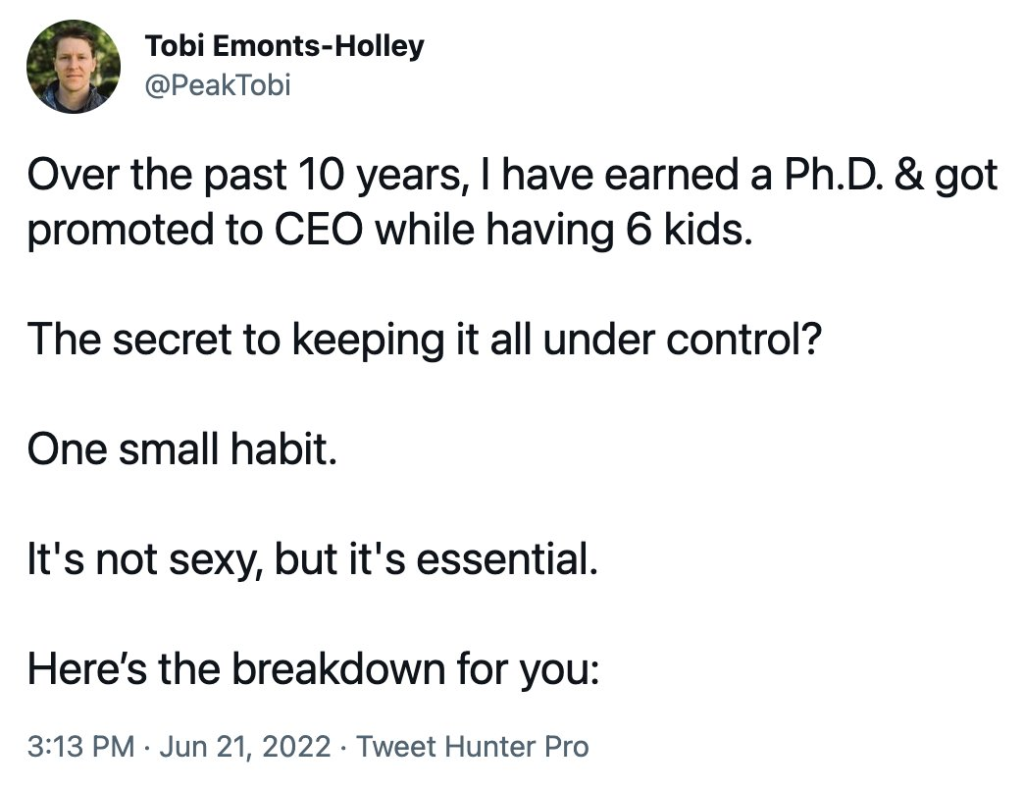Click the 3:13 PM timestamp

pyautogui.click(x=81, y=746)
